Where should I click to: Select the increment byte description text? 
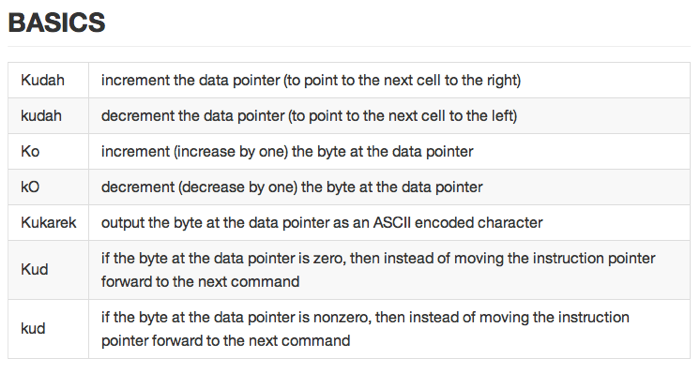(287, 152)
